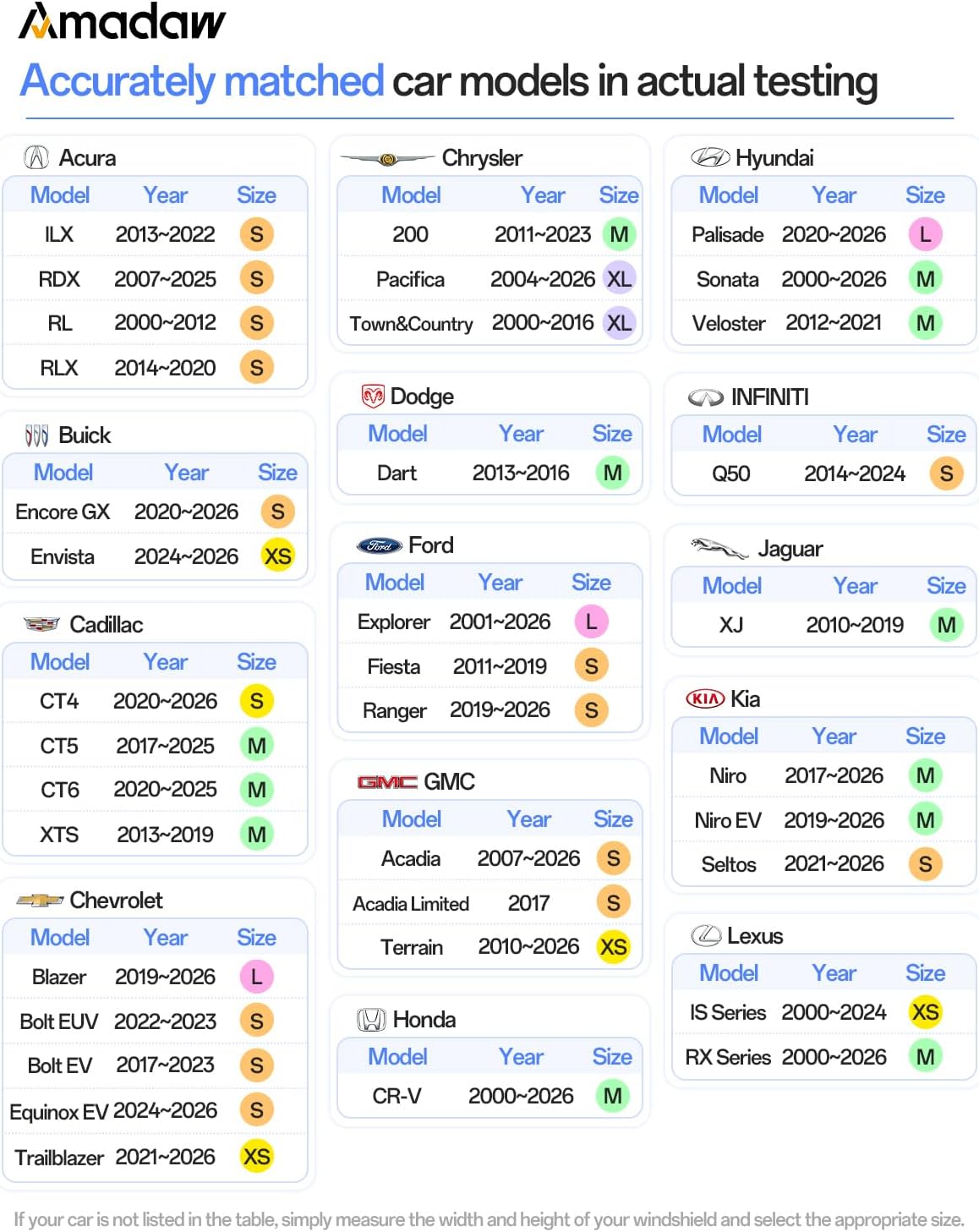Click the red Kia oval logo
This screenshot has width=979, height=1232.
705,698
